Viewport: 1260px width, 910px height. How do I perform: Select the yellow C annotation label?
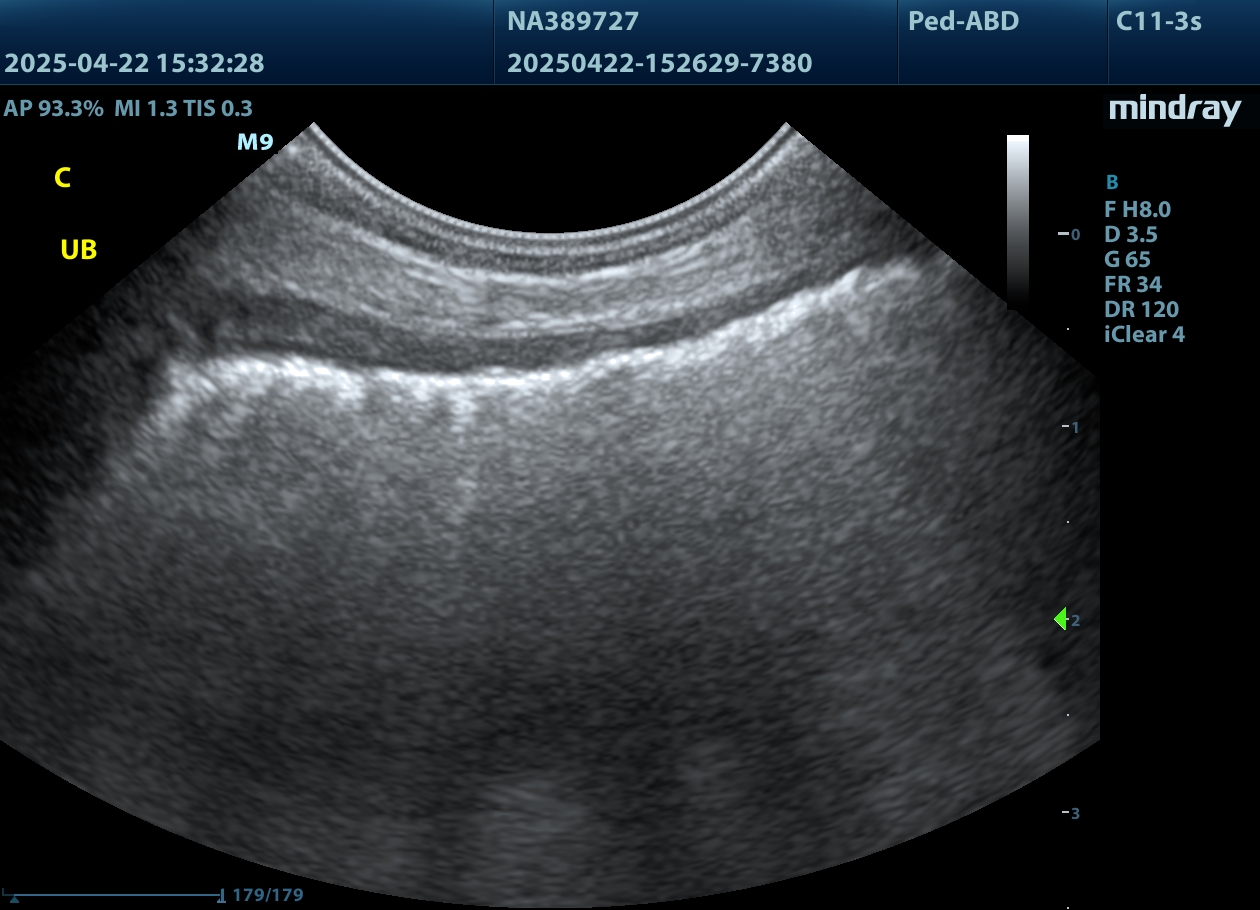coord(62,179)
